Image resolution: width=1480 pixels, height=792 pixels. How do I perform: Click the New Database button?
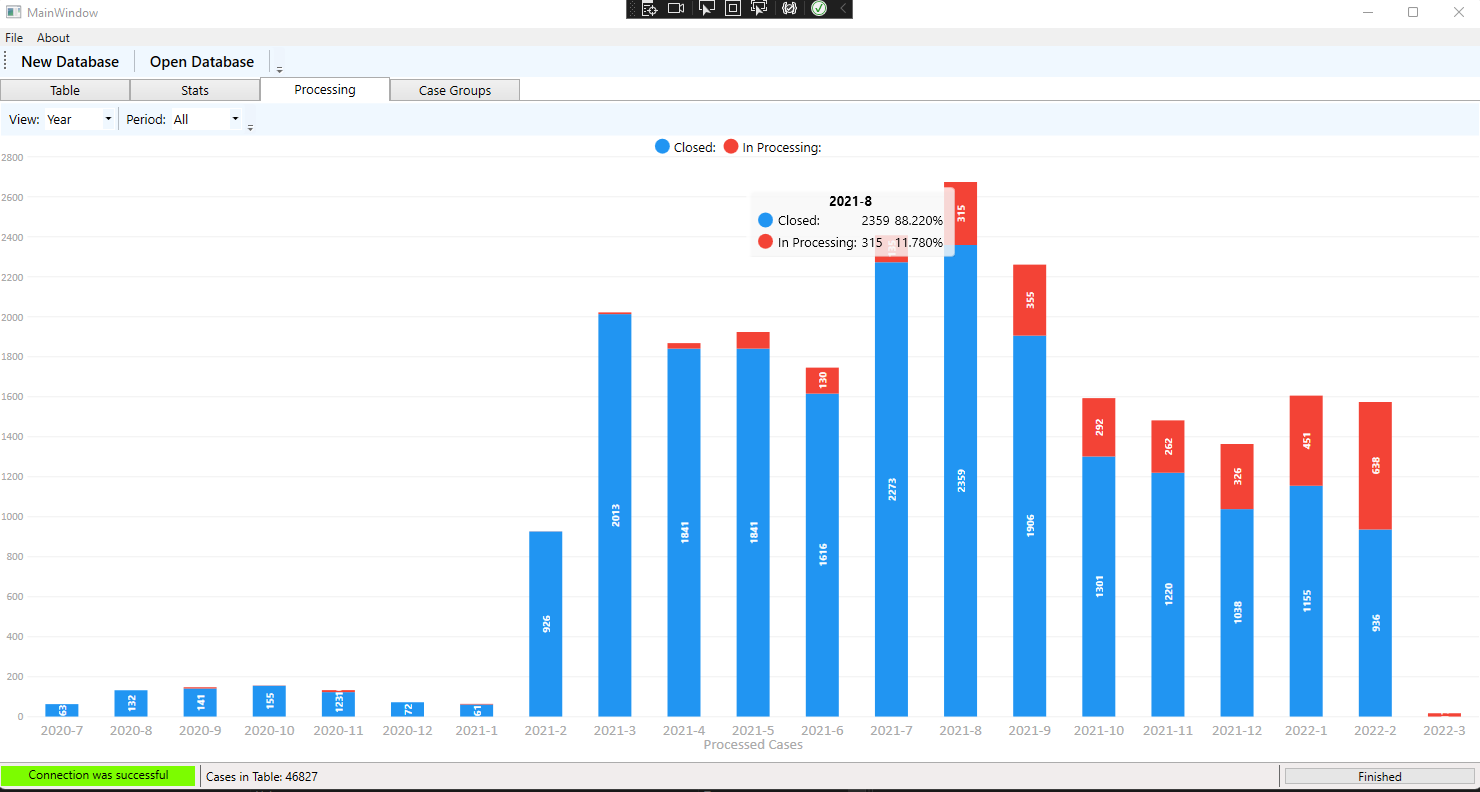point(70,61)
